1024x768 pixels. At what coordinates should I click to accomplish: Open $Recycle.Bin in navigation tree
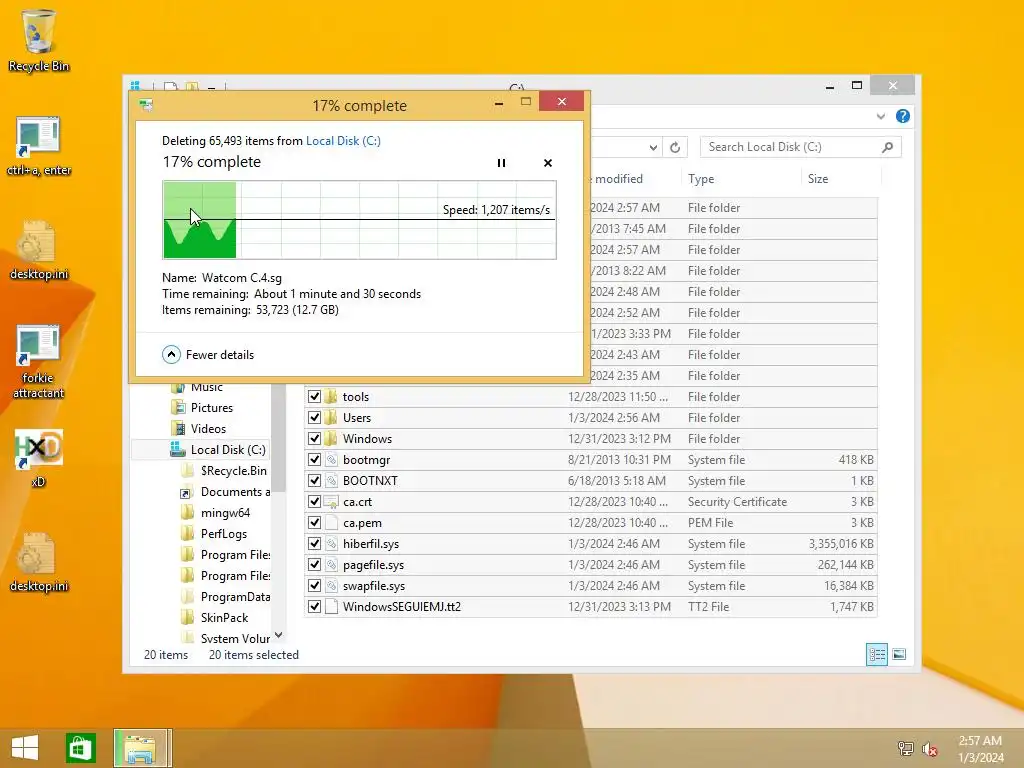[233, 470]
